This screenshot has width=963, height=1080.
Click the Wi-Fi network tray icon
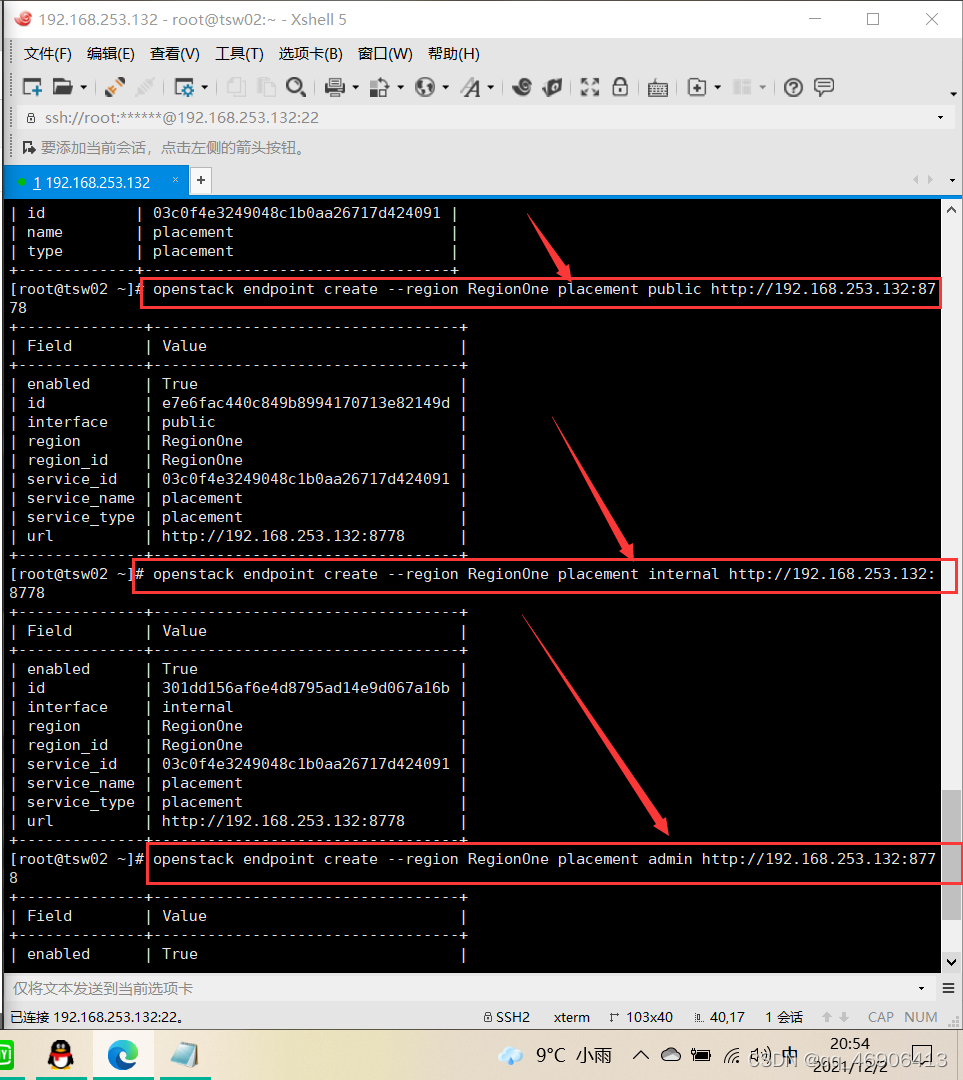point(731,1055)
